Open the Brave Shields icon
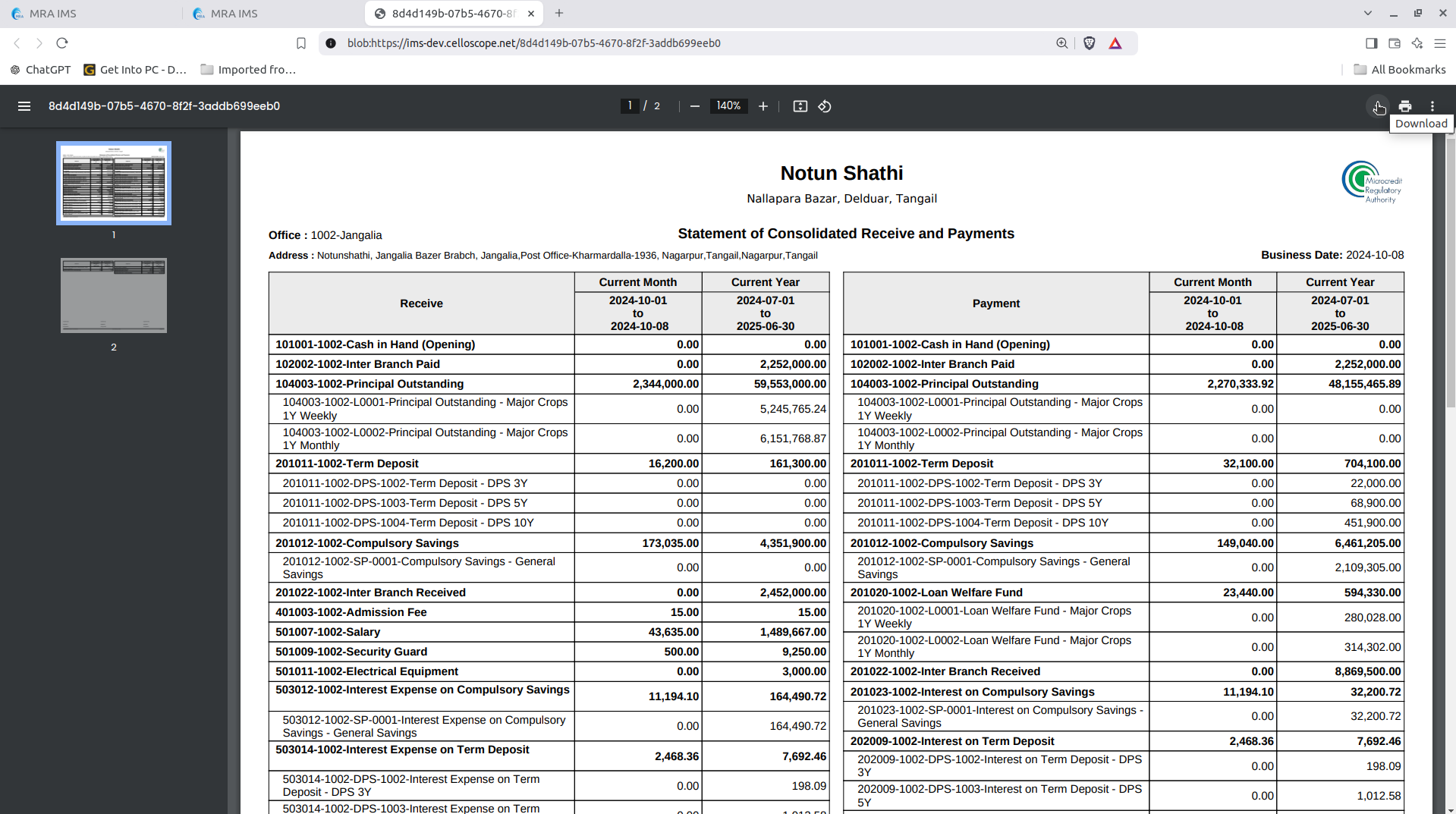The image size is (1456, 814). click(1090, 43)
